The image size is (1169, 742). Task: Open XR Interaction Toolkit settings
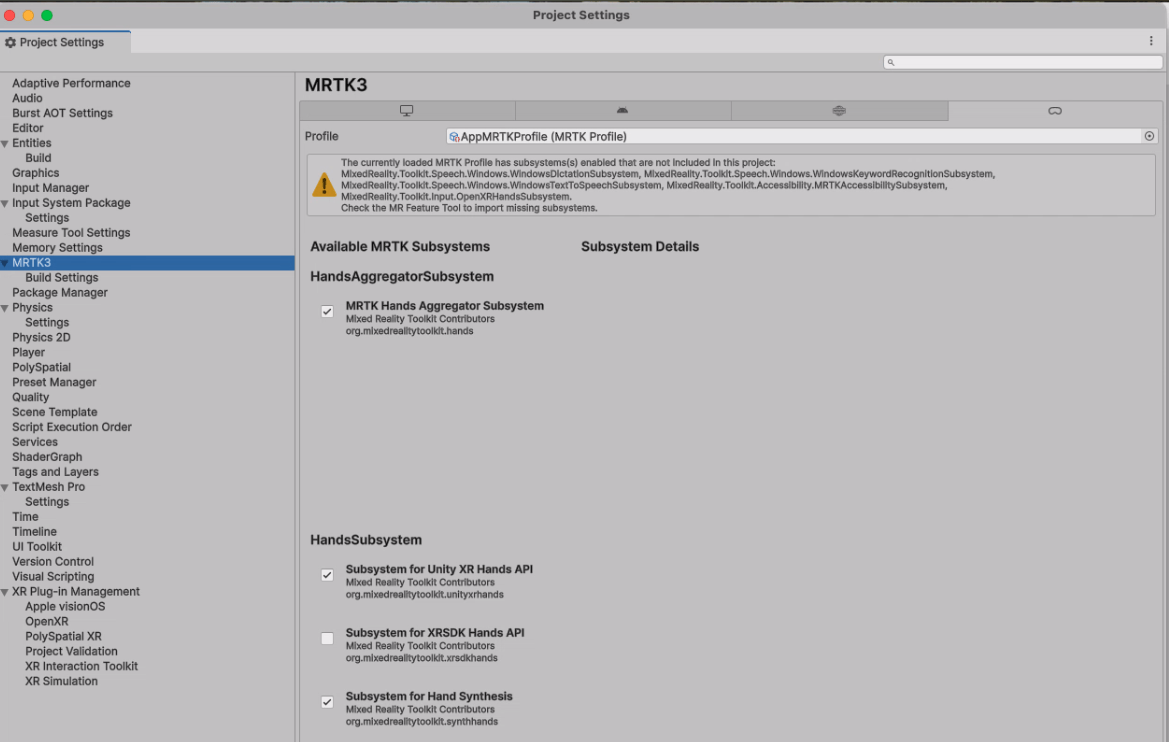pyautogui.click(x=81, y=666)
